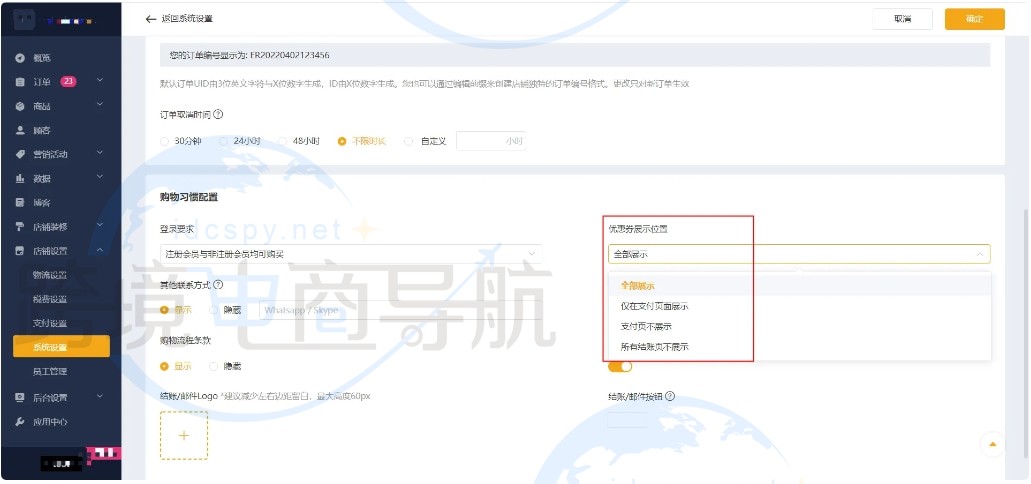Click the custom 小时 hours input field
Viewport: 1031px width, 484px height.
[491, 141]
